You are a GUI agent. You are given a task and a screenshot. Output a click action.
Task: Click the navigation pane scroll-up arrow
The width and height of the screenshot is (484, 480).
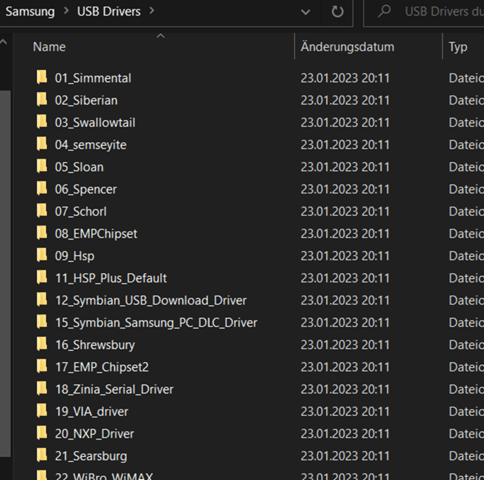4,42
